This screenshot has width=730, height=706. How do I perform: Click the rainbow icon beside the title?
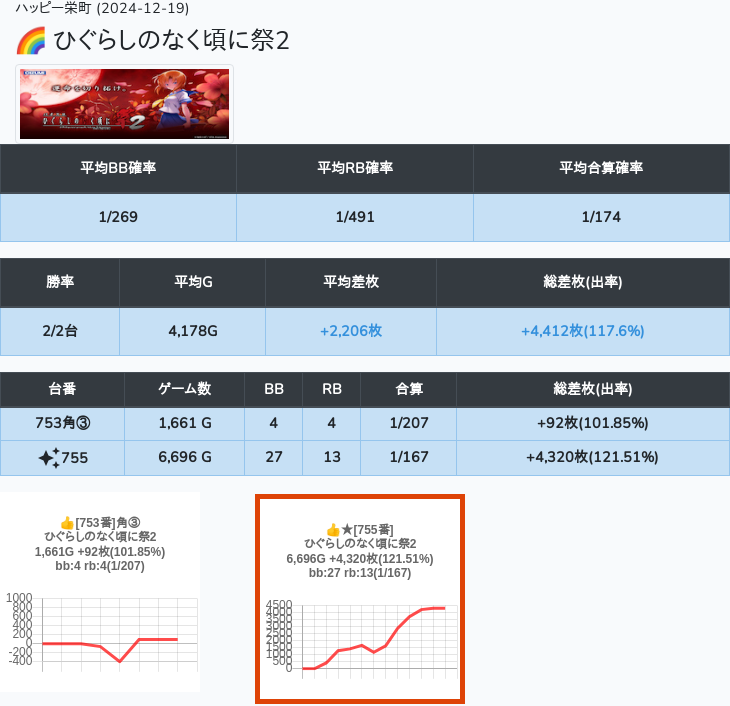pos(31,42)
